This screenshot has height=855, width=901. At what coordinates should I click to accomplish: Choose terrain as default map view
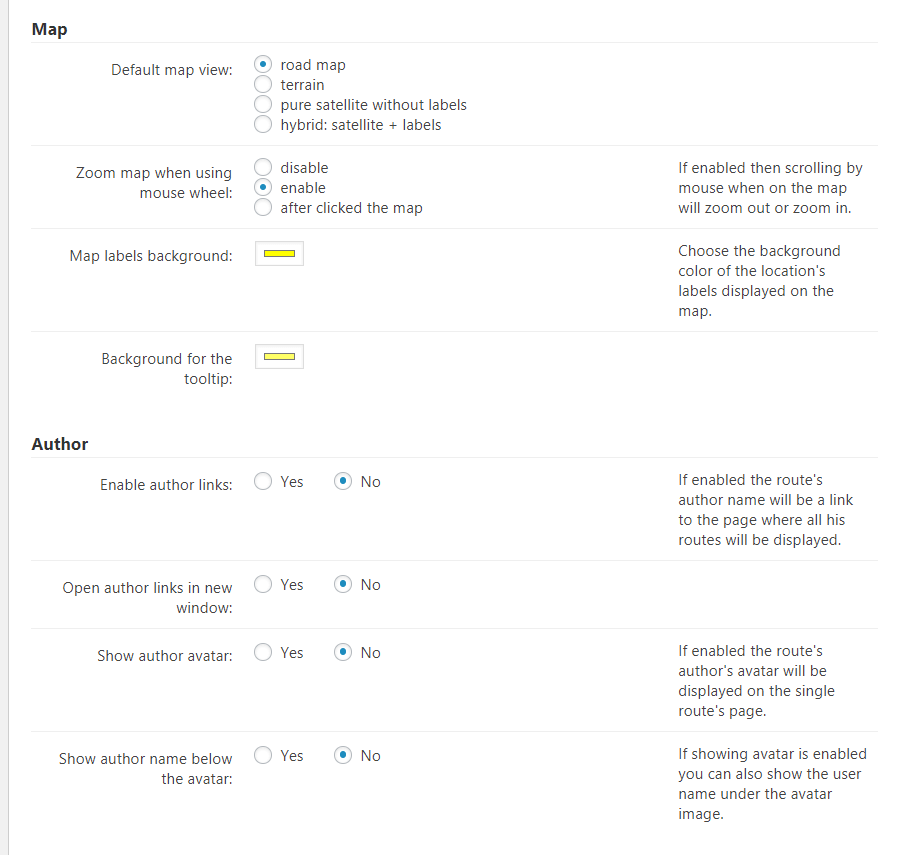click(x=263, y=85)
